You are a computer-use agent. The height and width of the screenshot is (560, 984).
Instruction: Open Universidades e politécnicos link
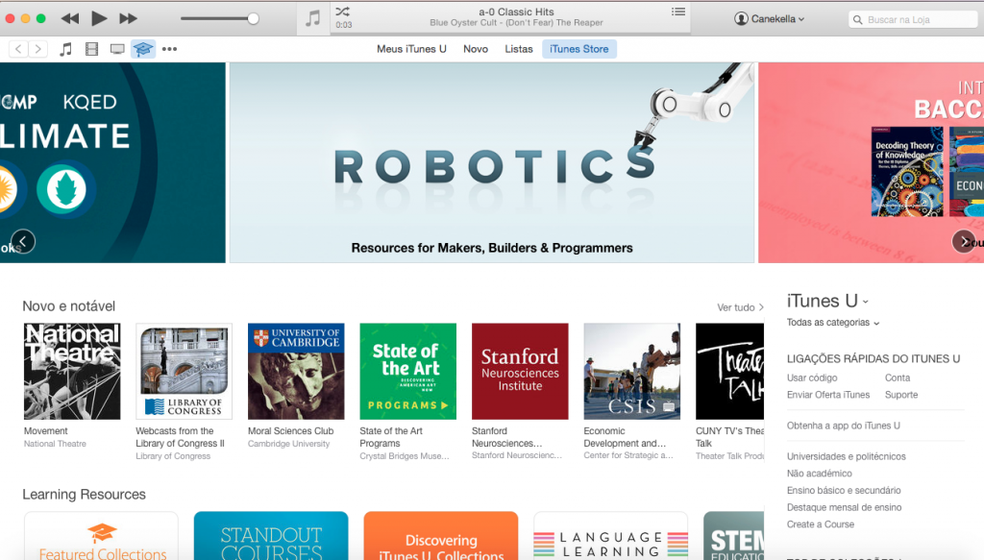tap(847, 456)
